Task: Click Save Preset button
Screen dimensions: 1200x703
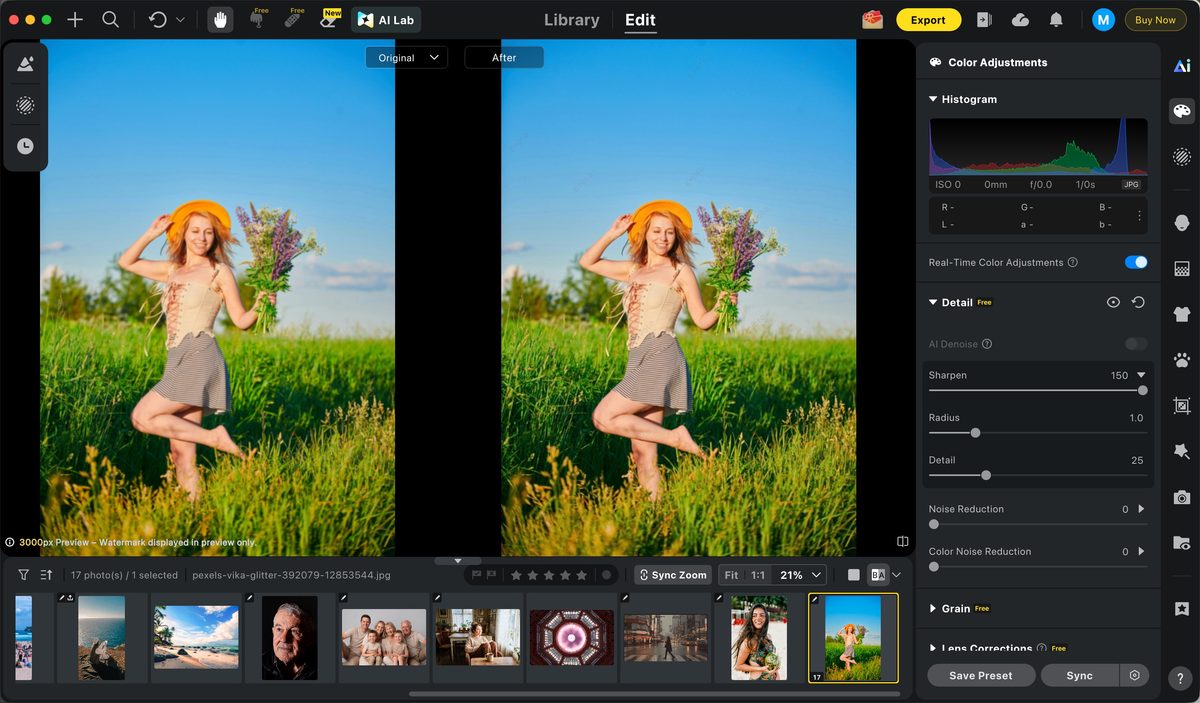Action: click(981, 675)
